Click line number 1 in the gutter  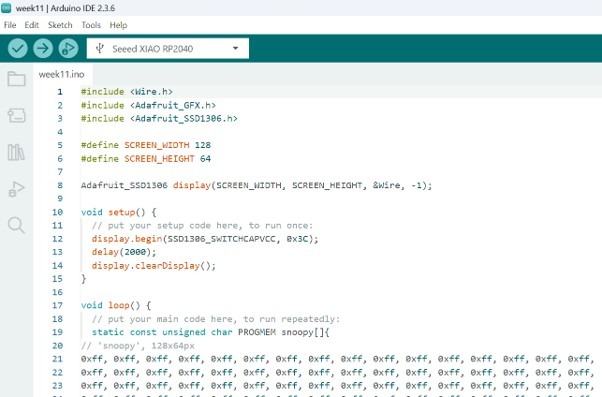tap(60, 92)
